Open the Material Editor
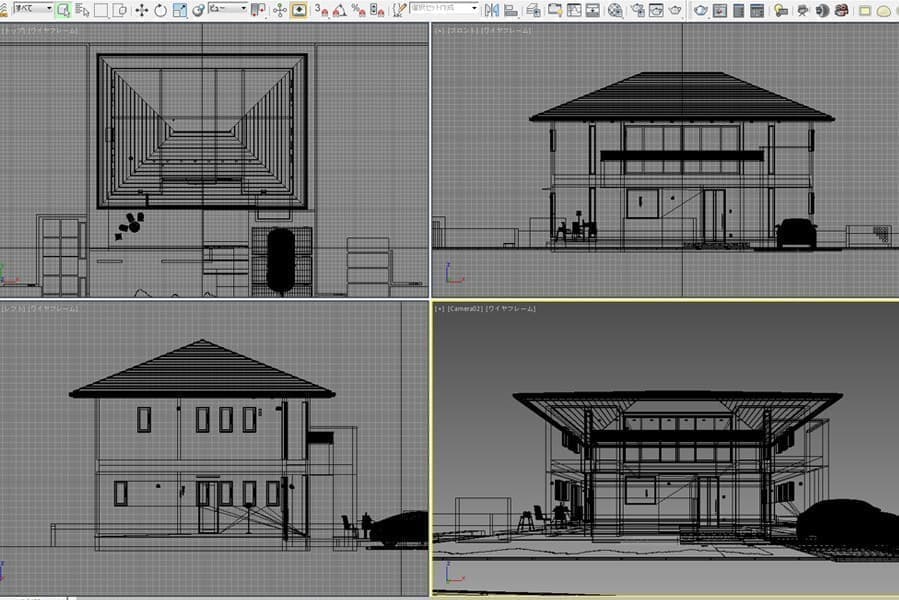Viewport: 899px width, 600px height. point(615,10)
